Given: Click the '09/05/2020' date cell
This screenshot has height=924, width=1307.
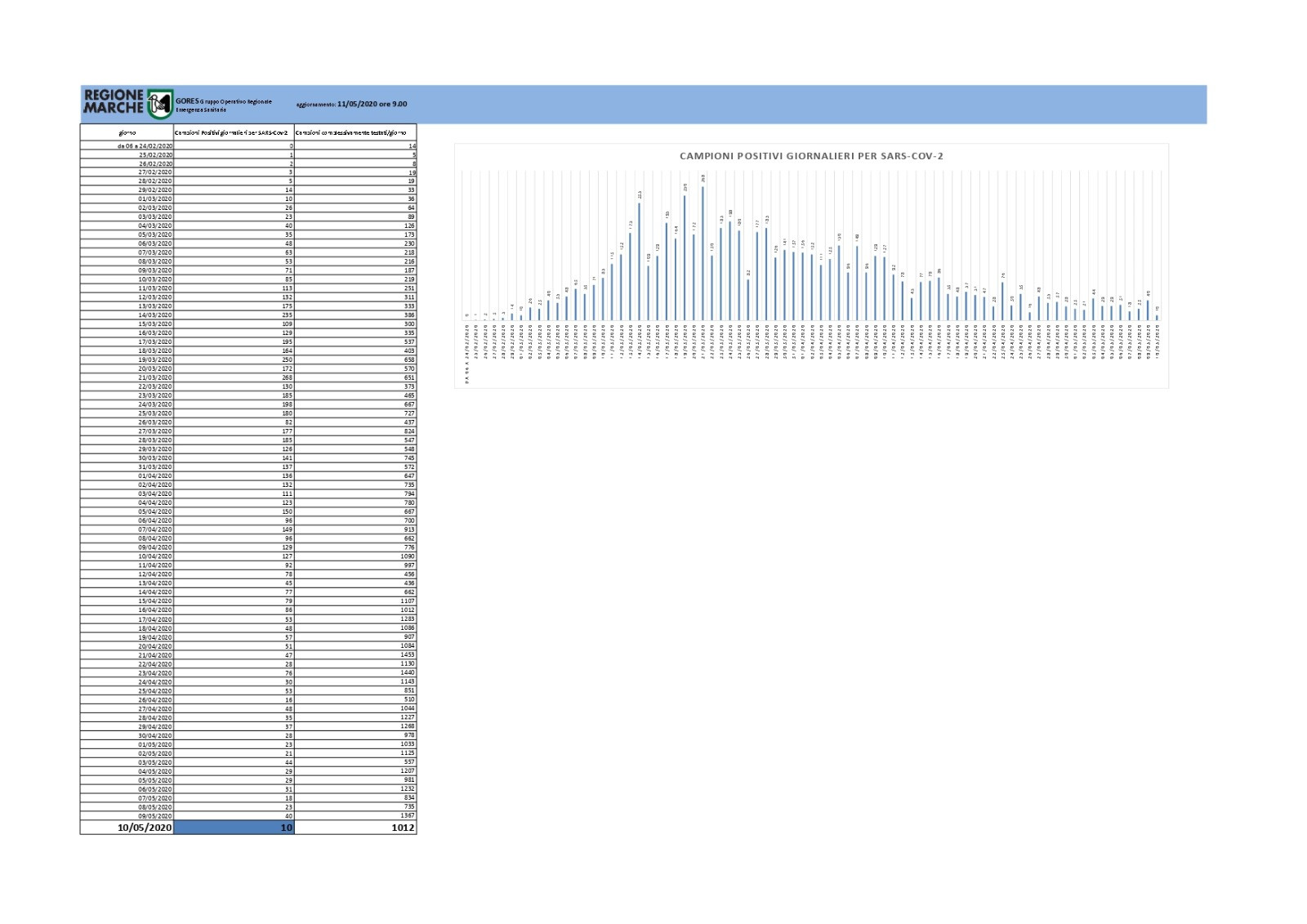Looking at the screenshot, I should coord(127,816).
